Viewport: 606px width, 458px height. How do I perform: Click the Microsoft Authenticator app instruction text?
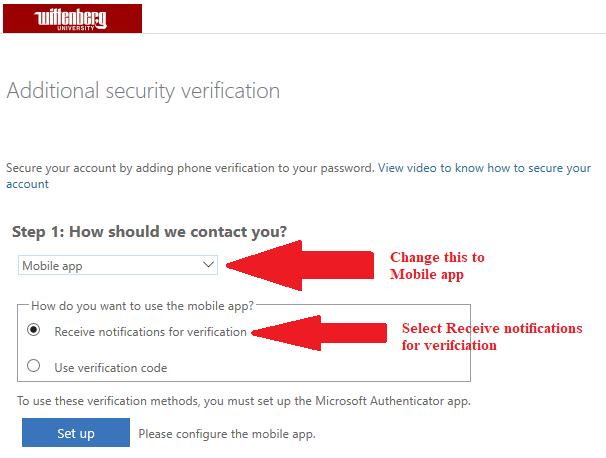coord(244,401)
